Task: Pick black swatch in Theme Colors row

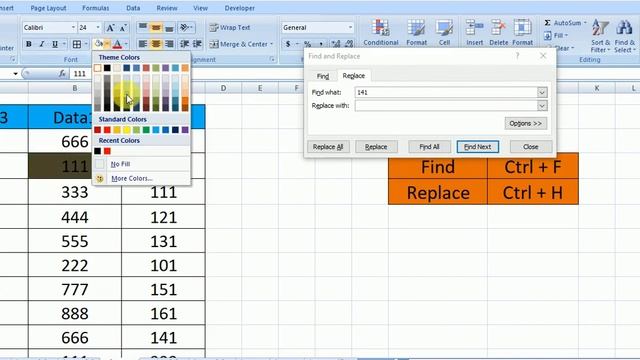Action: coord(107,68)
